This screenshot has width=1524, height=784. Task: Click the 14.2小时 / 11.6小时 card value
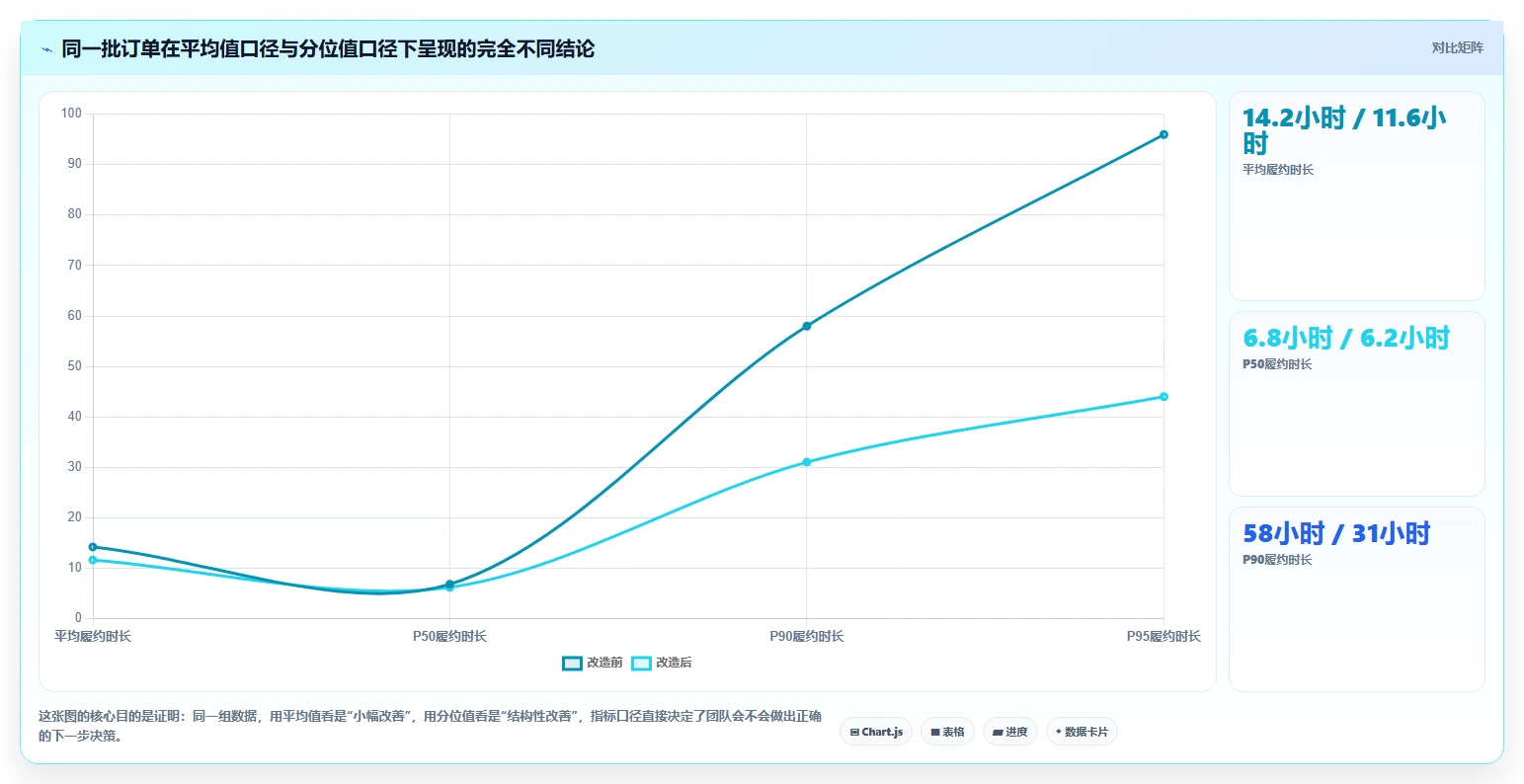[x=1345, y=130]
